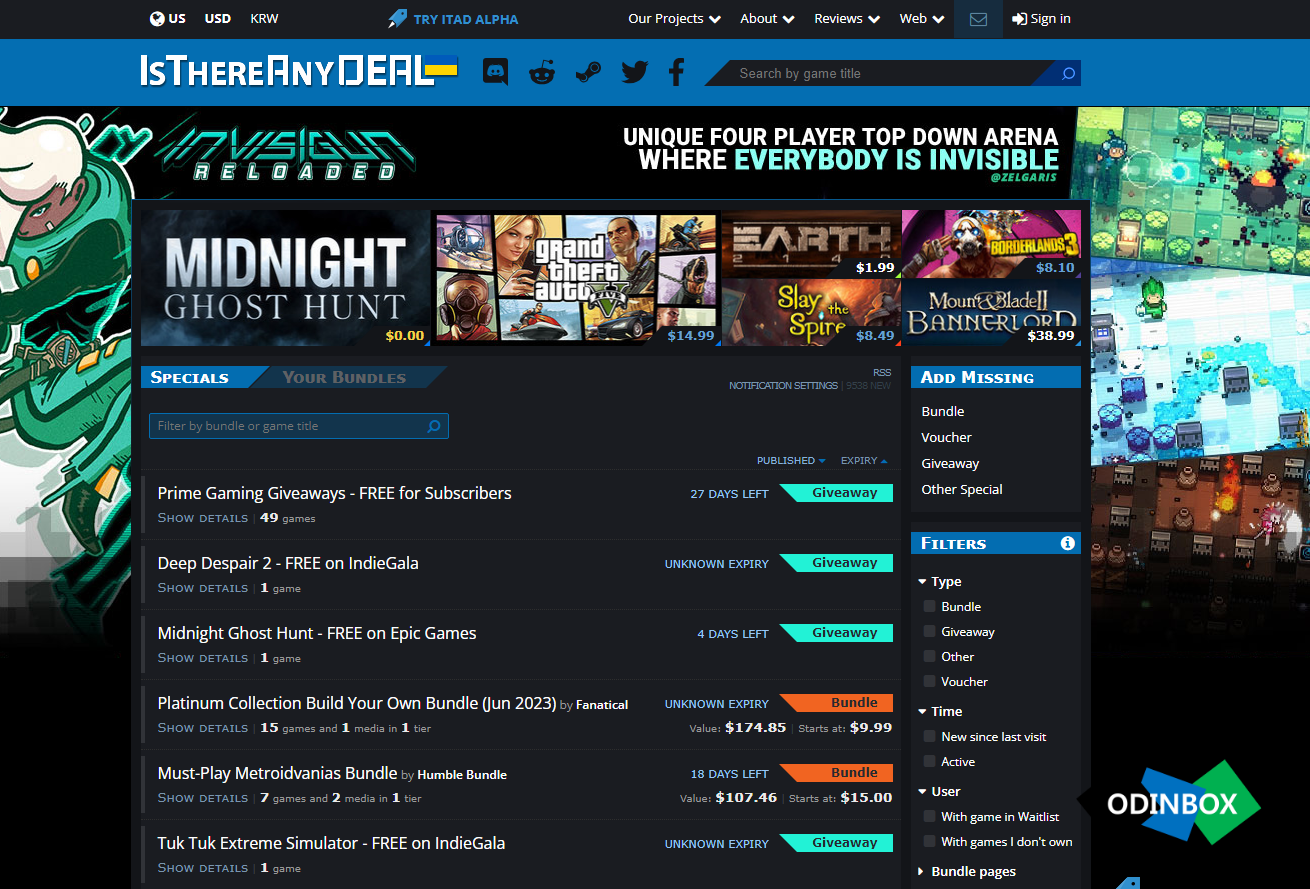This screenshot has width=1310, height=889.
Task: Select USD currency
Action: point(217,18)
